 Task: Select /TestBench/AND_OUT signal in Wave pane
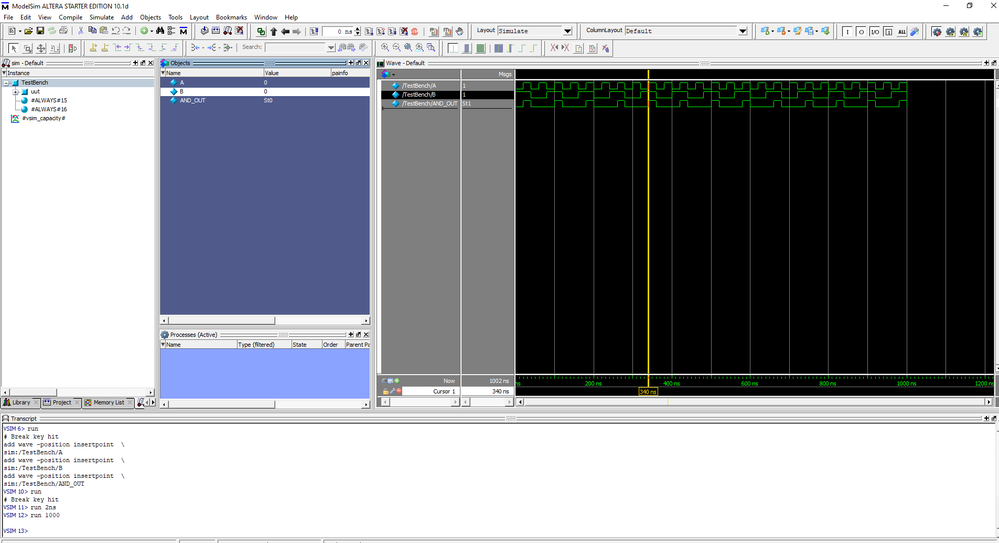point(429,103)
